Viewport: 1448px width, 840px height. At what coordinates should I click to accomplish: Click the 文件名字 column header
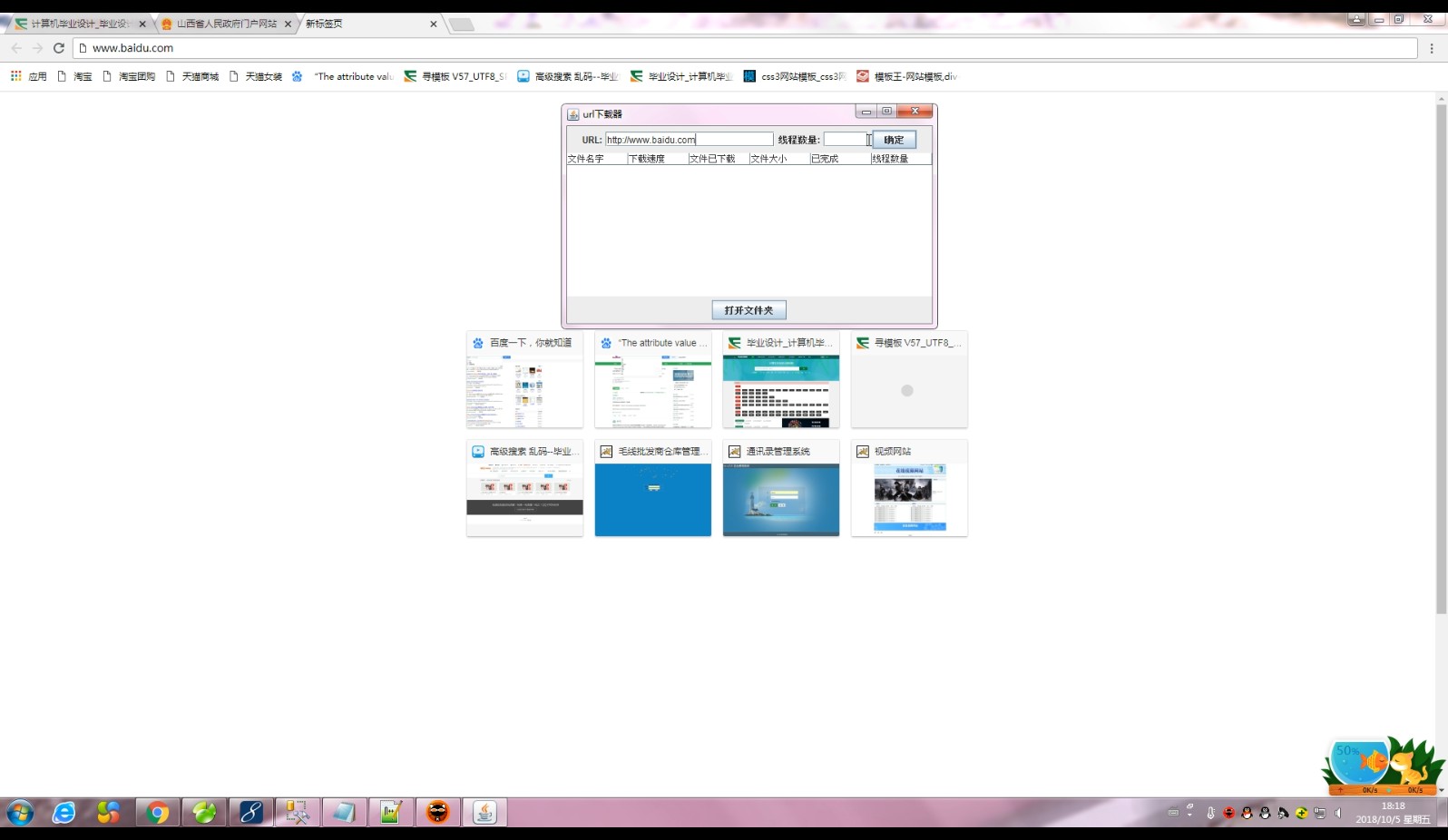597,159
